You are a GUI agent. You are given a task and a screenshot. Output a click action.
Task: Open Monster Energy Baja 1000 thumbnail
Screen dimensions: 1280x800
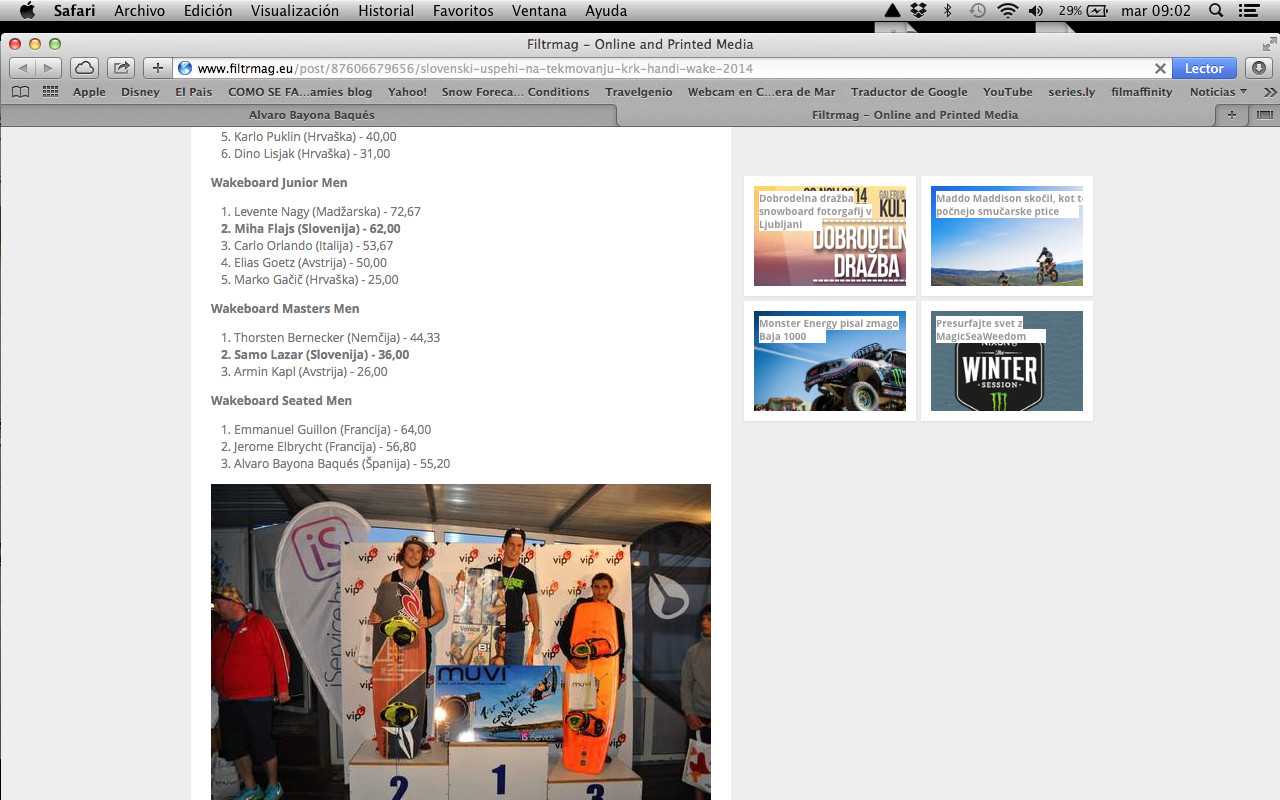[x=830, y=361]
